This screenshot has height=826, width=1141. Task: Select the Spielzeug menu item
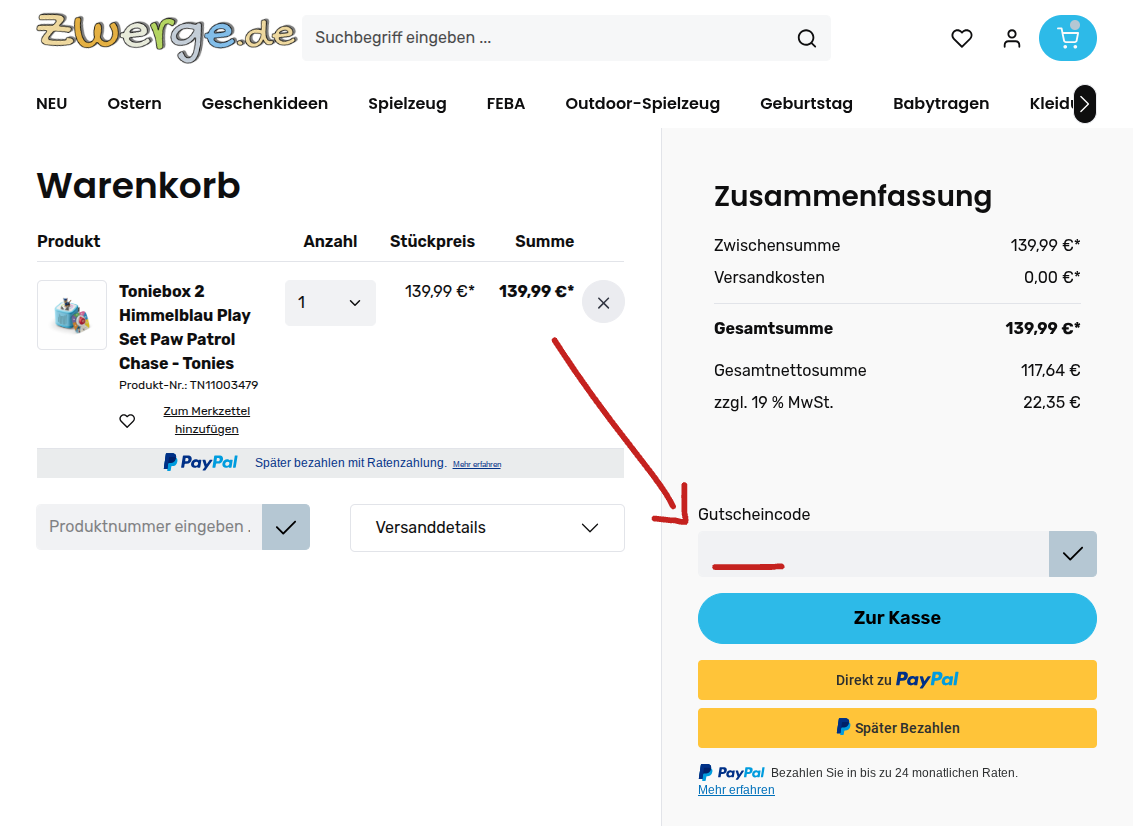point(407,103)
